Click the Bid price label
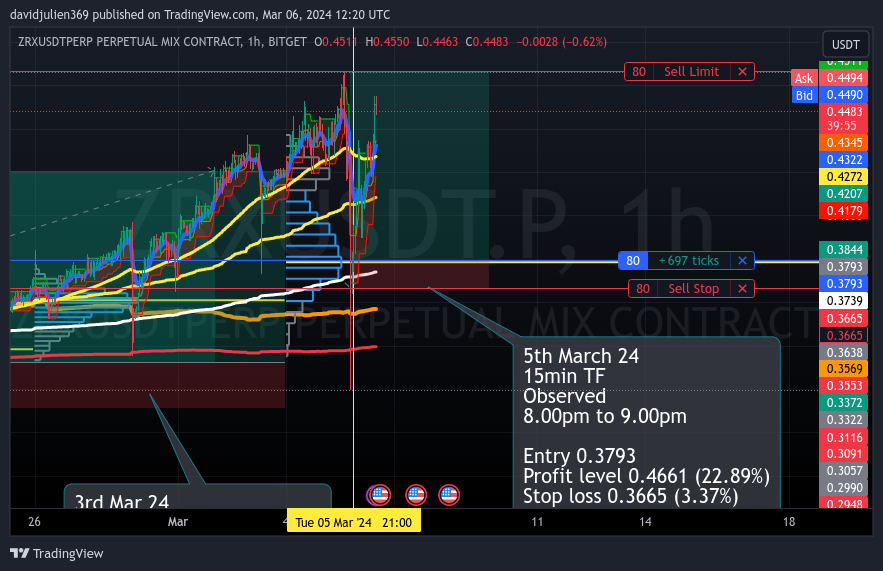 (x=804, y=95)
